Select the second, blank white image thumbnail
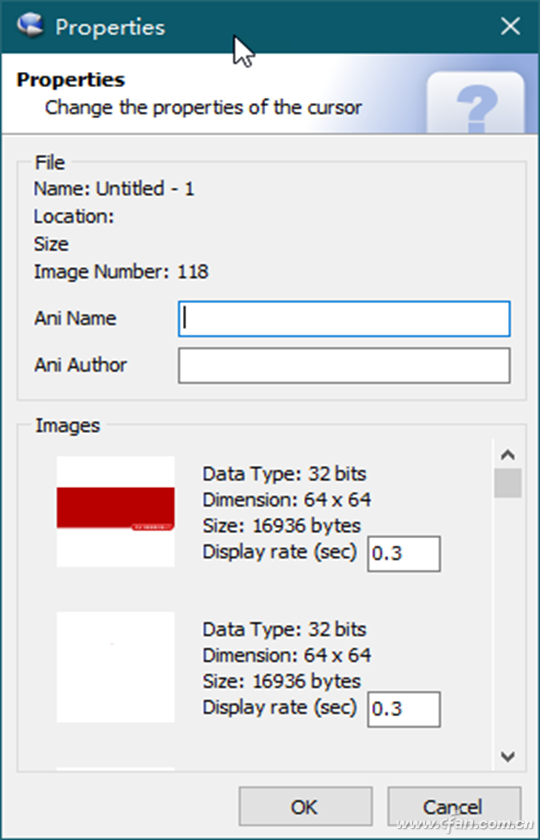The width and height of the screenshot is (540, 840). [x=116, y=666]
